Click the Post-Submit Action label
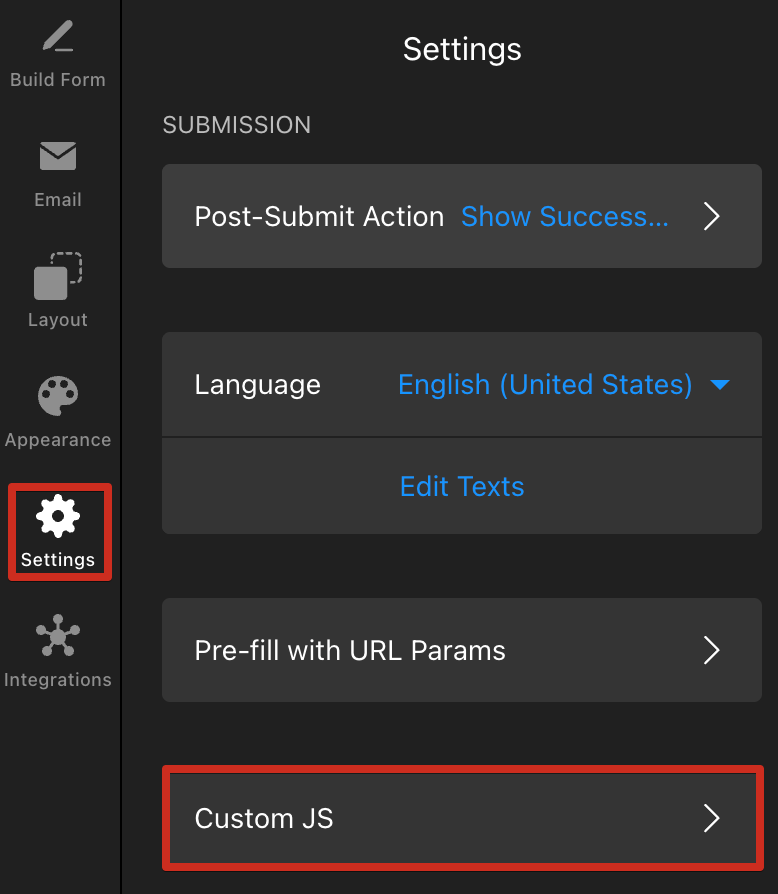 (319, 217)
